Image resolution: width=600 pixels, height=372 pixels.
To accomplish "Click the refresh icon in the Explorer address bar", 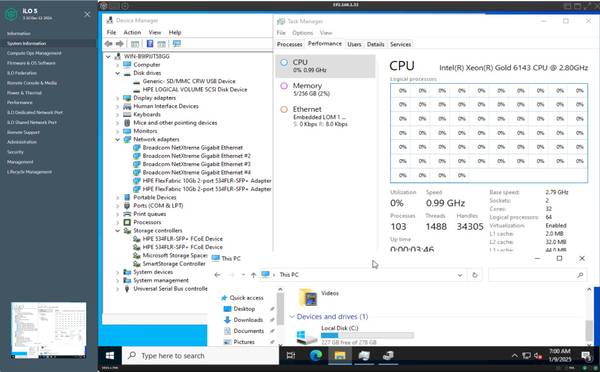I will 475,275.
